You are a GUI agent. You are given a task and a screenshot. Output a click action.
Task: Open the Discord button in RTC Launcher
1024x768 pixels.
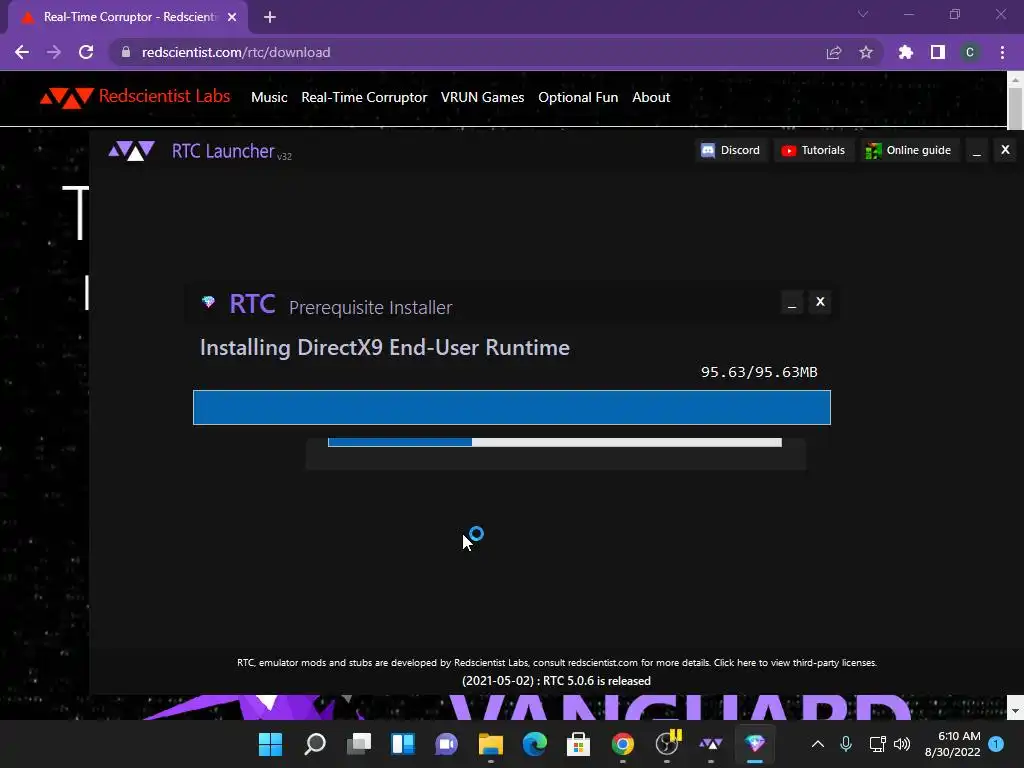click(731, 150)
